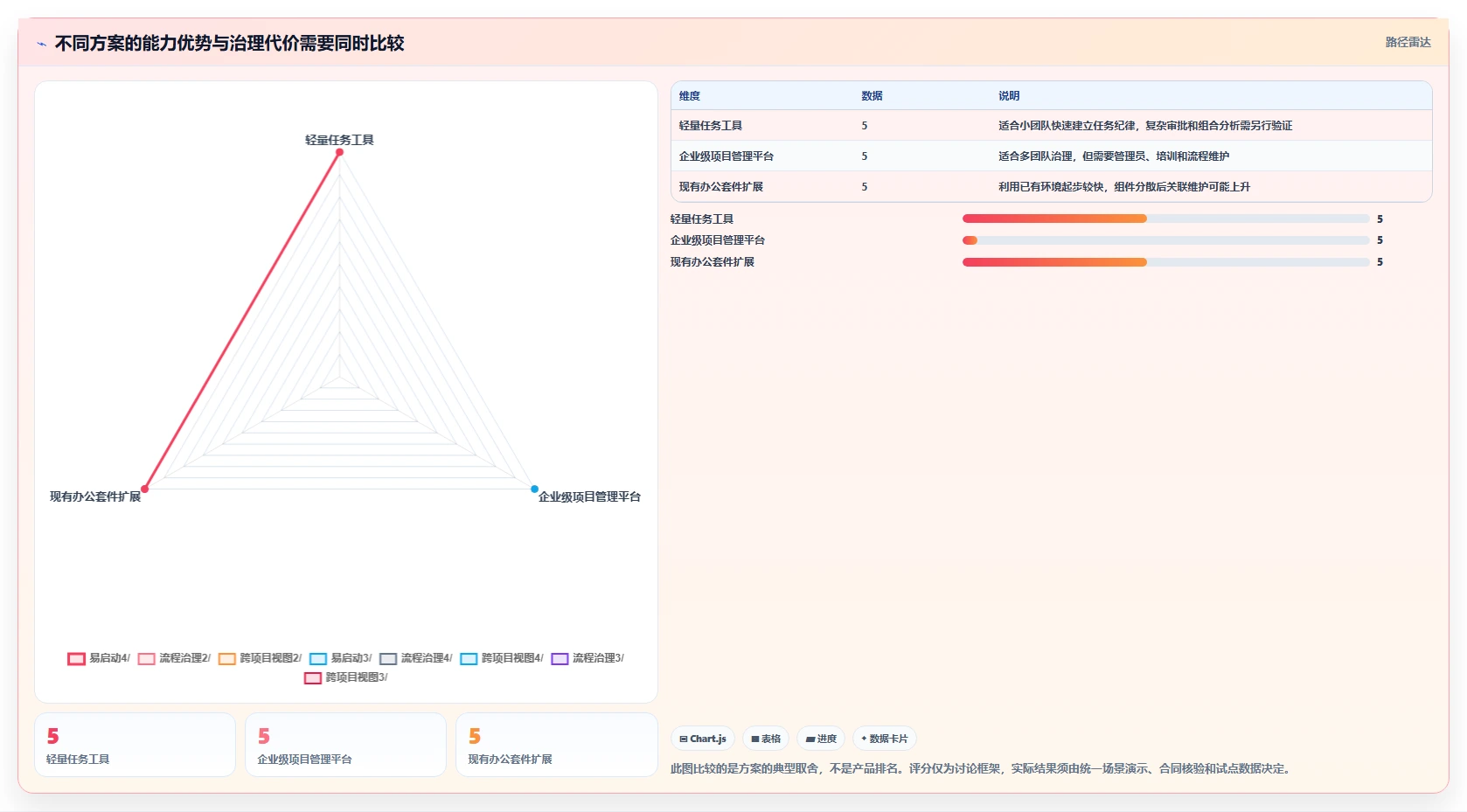Screen dimensions: 1467x812
Task: Click the red radar point at 现有办公套件扩展
Action: tap(145, 489)
